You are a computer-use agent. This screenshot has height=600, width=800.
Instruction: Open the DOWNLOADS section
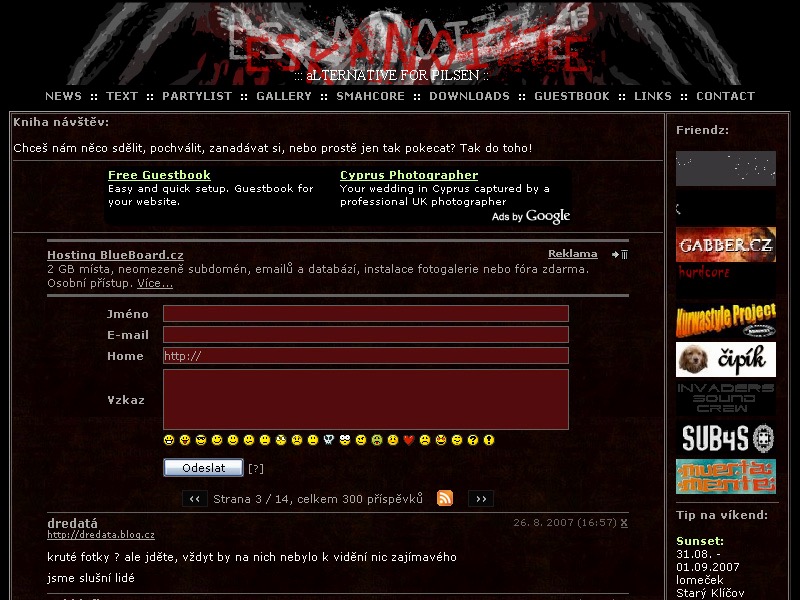point(469,96)
